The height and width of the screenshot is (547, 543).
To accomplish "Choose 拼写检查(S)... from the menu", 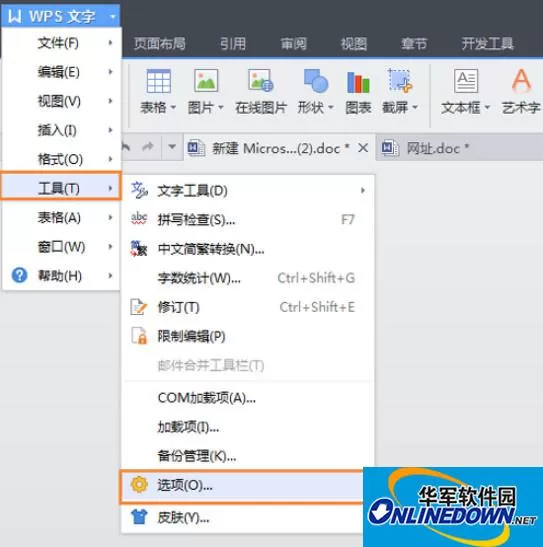I will (x=248, y=220).
